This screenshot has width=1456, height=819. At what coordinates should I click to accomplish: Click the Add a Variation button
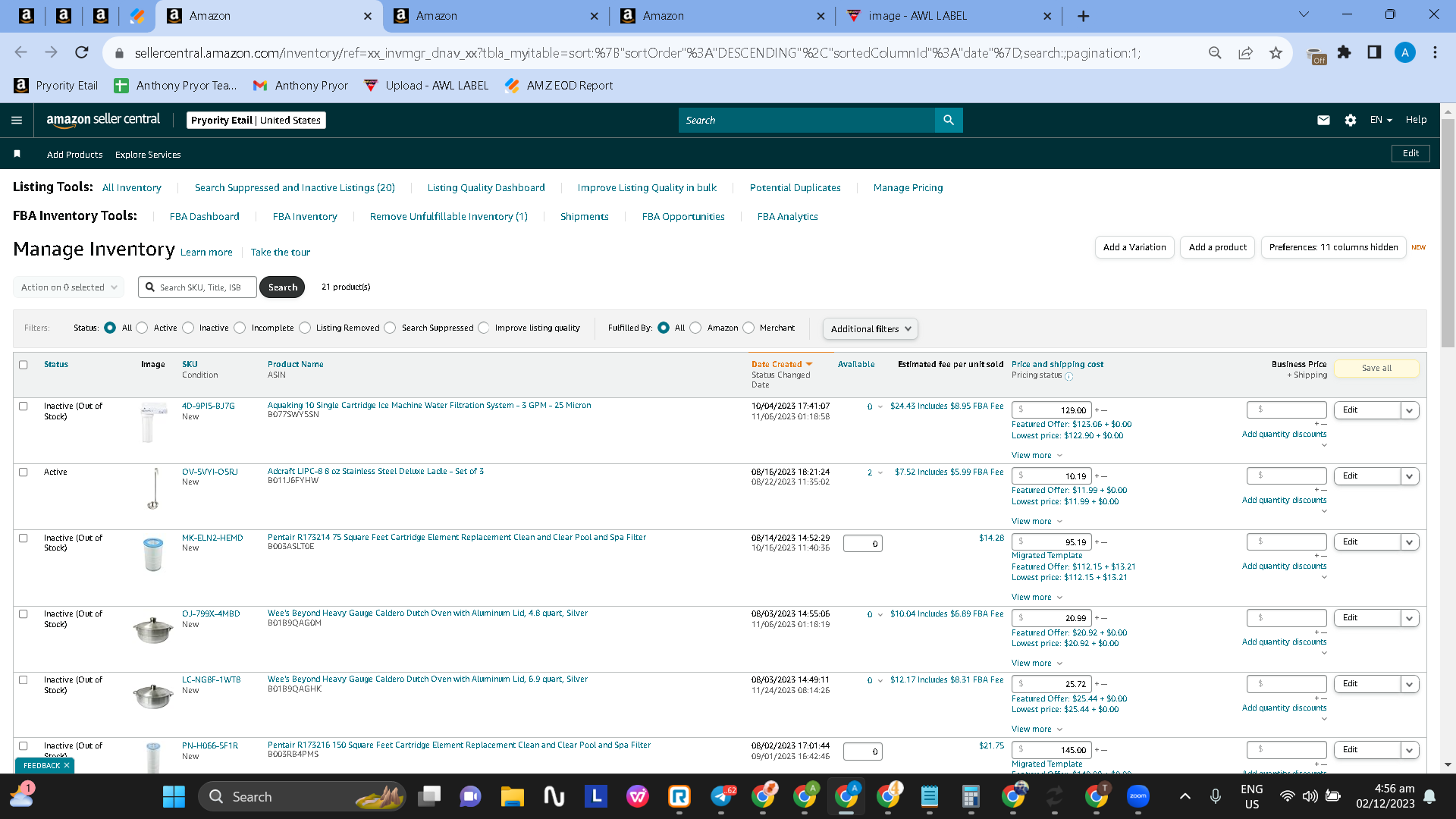pos(1134,247)
